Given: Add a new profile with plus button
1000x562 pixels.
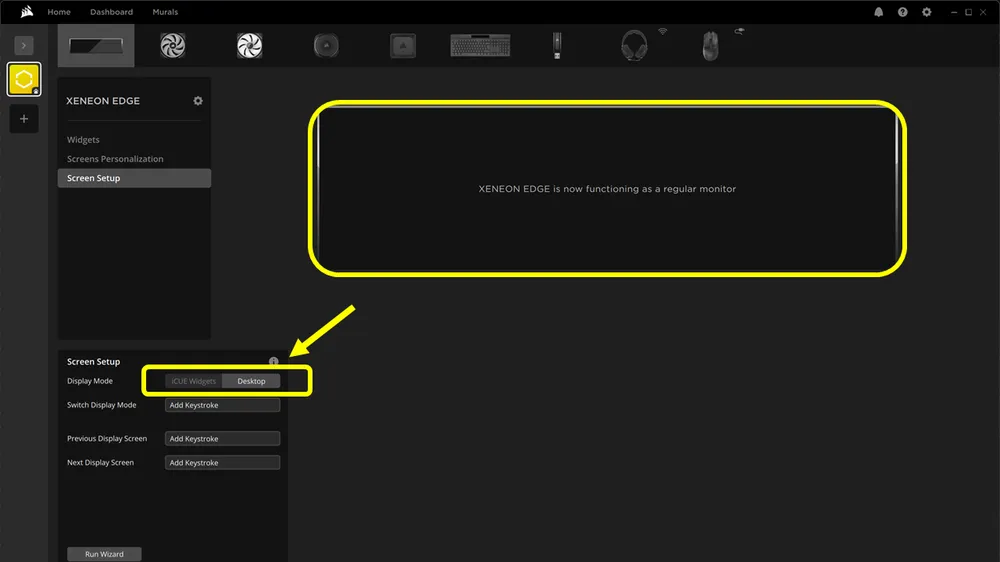Looking at the screenshot, I should click(x=24, y=119).
